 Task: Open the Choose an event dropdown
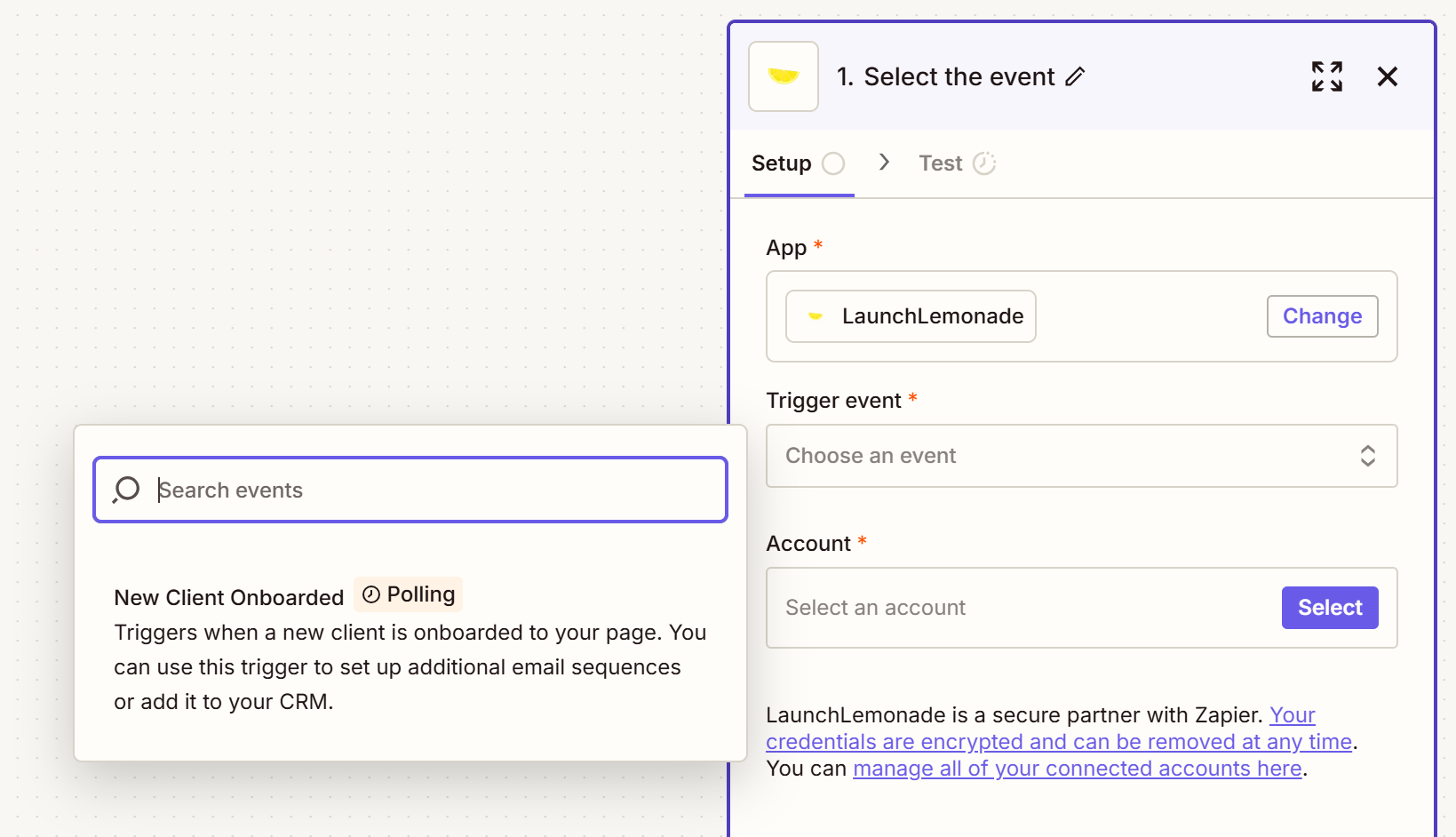pyautogui.click(x=1081, y=456)
